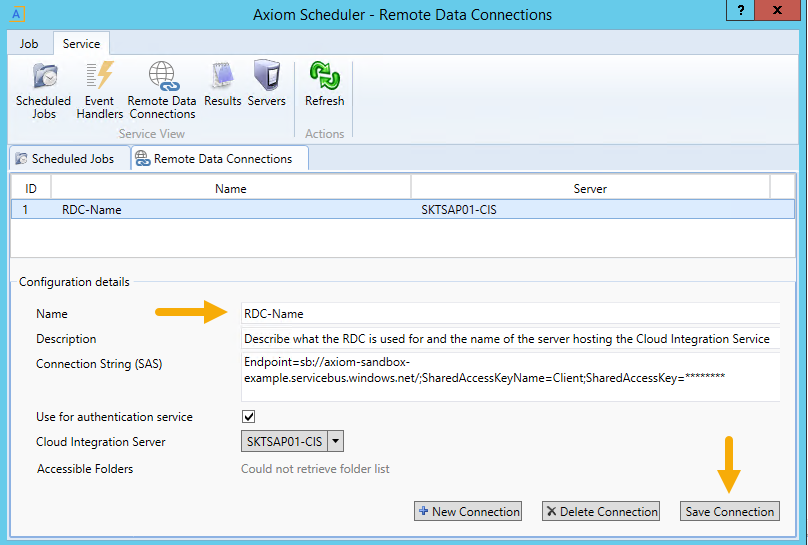This screenshot has width=808, height=545.
Task: Click the SKTSAP01-CIS server cell
Action: 459,210
